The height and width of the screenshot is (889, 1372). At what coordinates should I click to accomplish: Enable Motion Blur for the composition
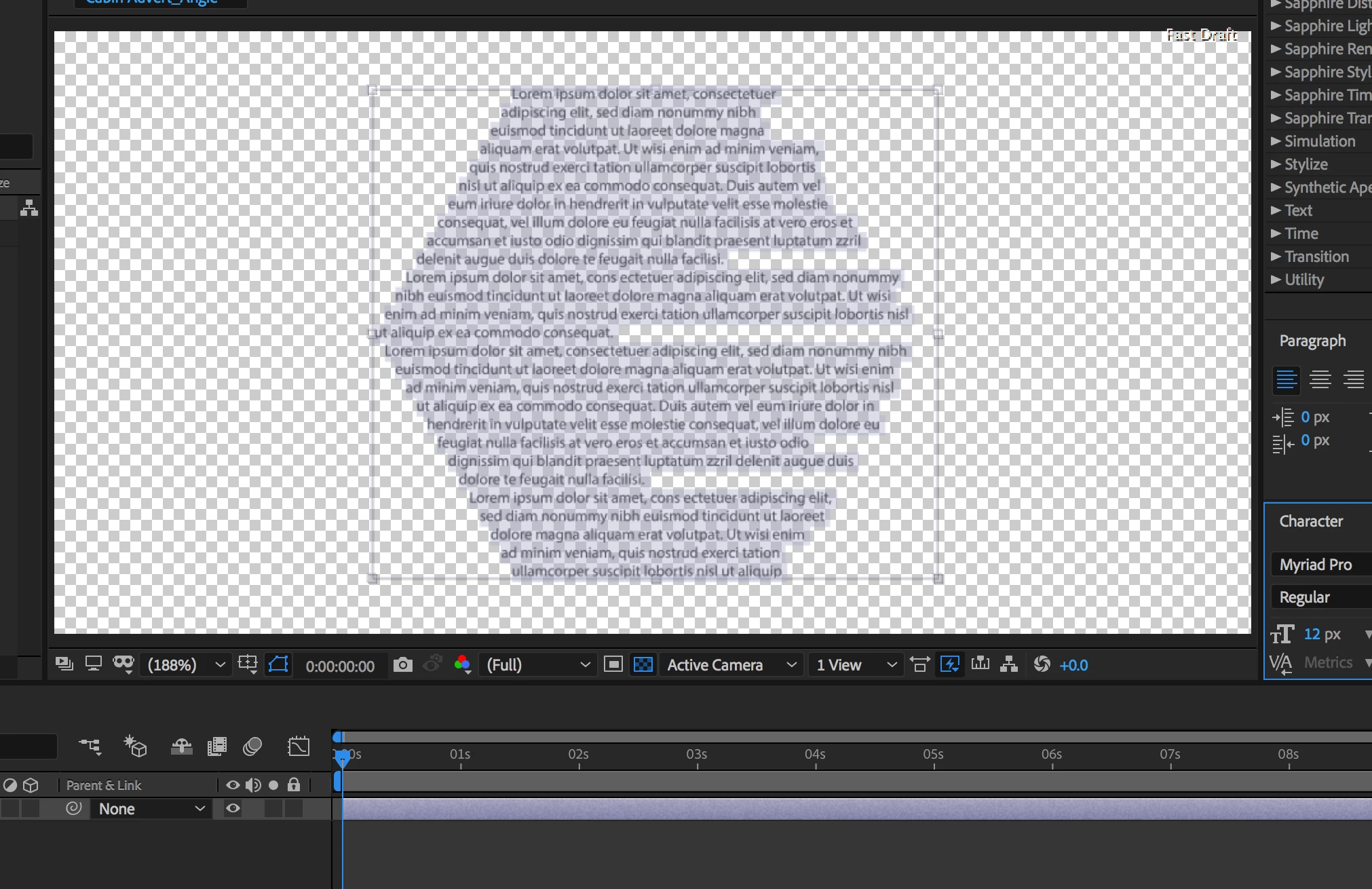tap(252, 746)
